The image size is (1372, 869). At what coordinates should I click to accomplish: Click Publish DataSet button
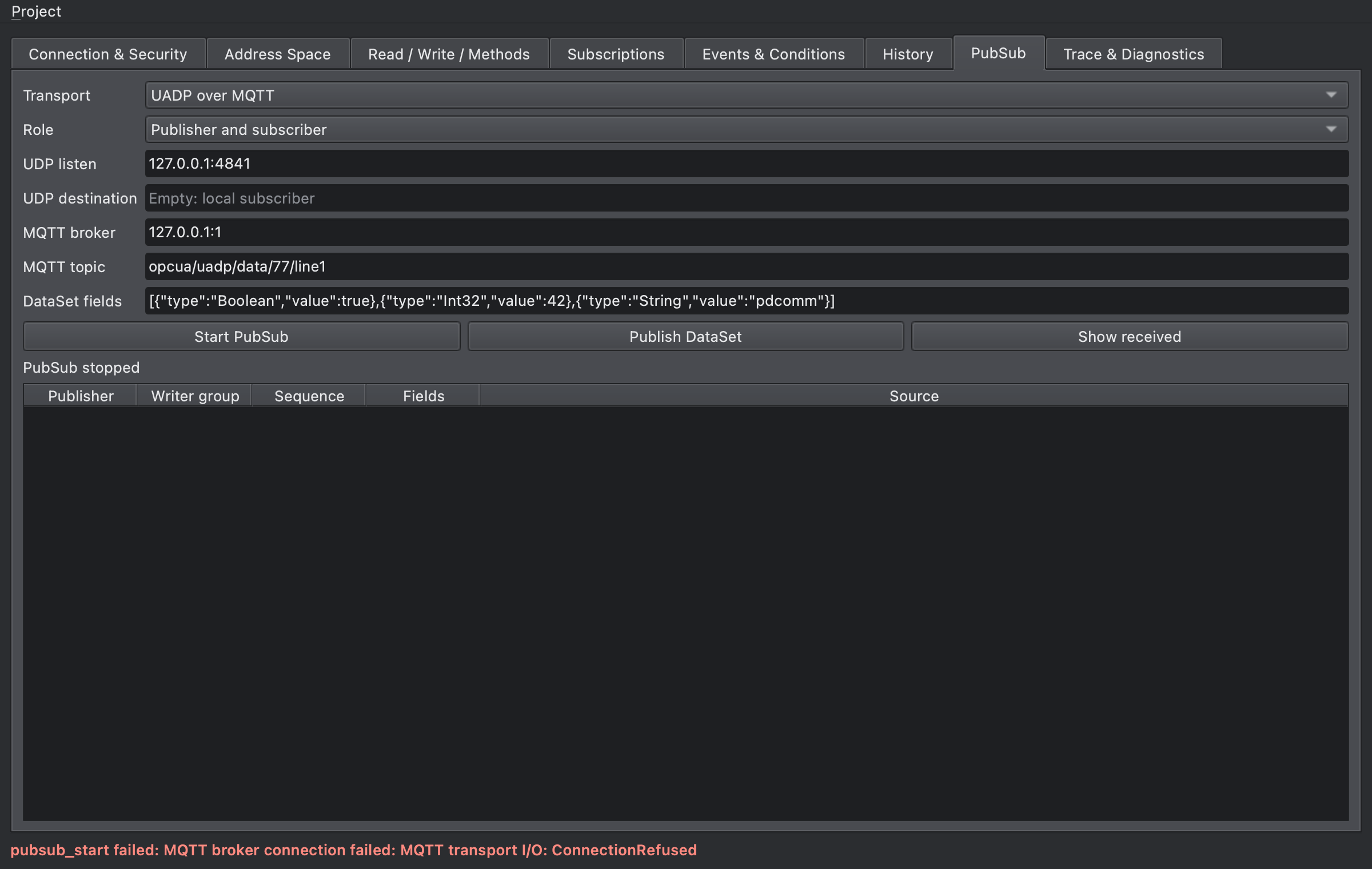point(685,337)
